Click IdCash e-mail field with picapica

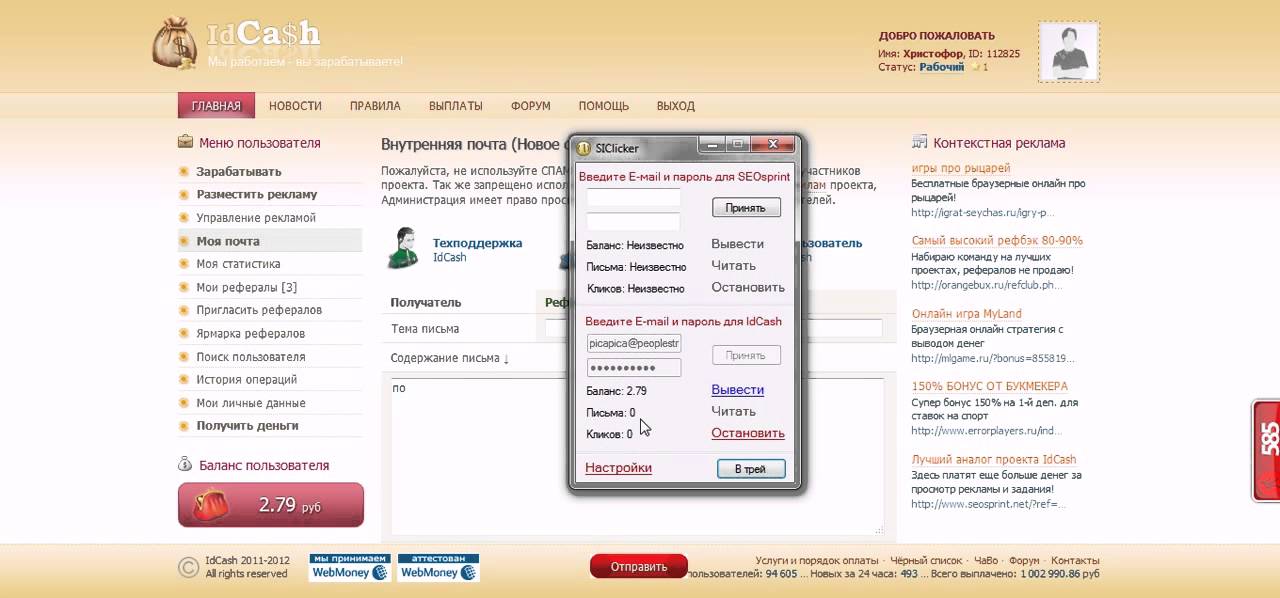point(633,343)
